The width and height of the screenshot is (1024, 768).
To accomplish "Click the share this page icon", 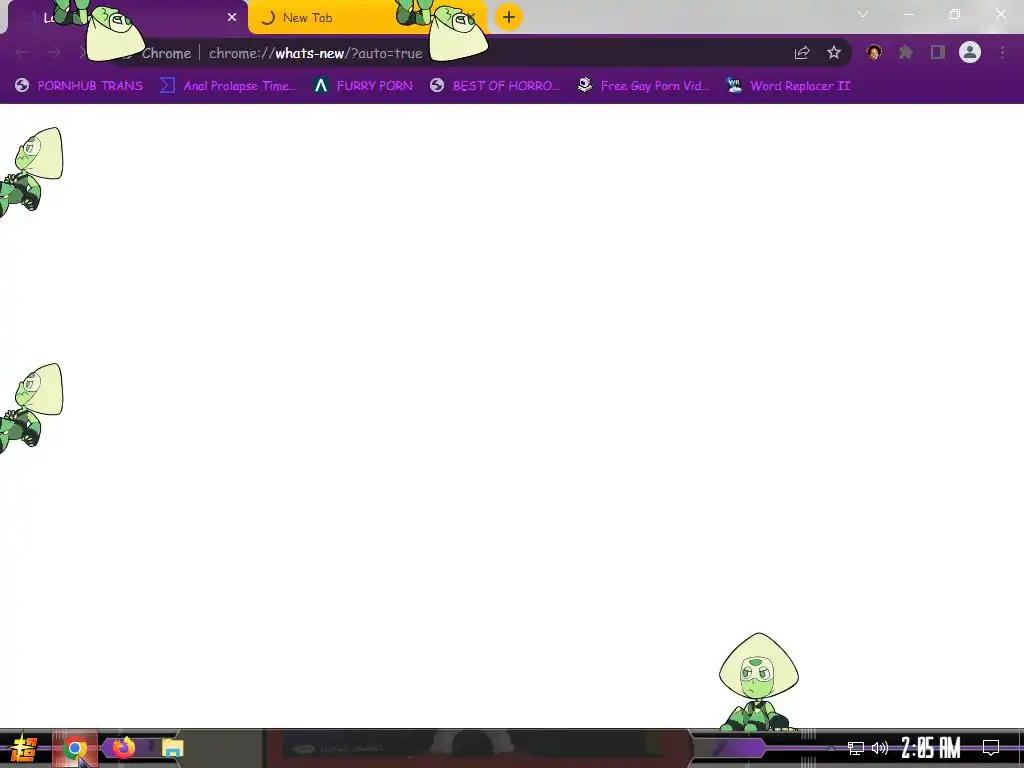I will (x=802, y=53).
